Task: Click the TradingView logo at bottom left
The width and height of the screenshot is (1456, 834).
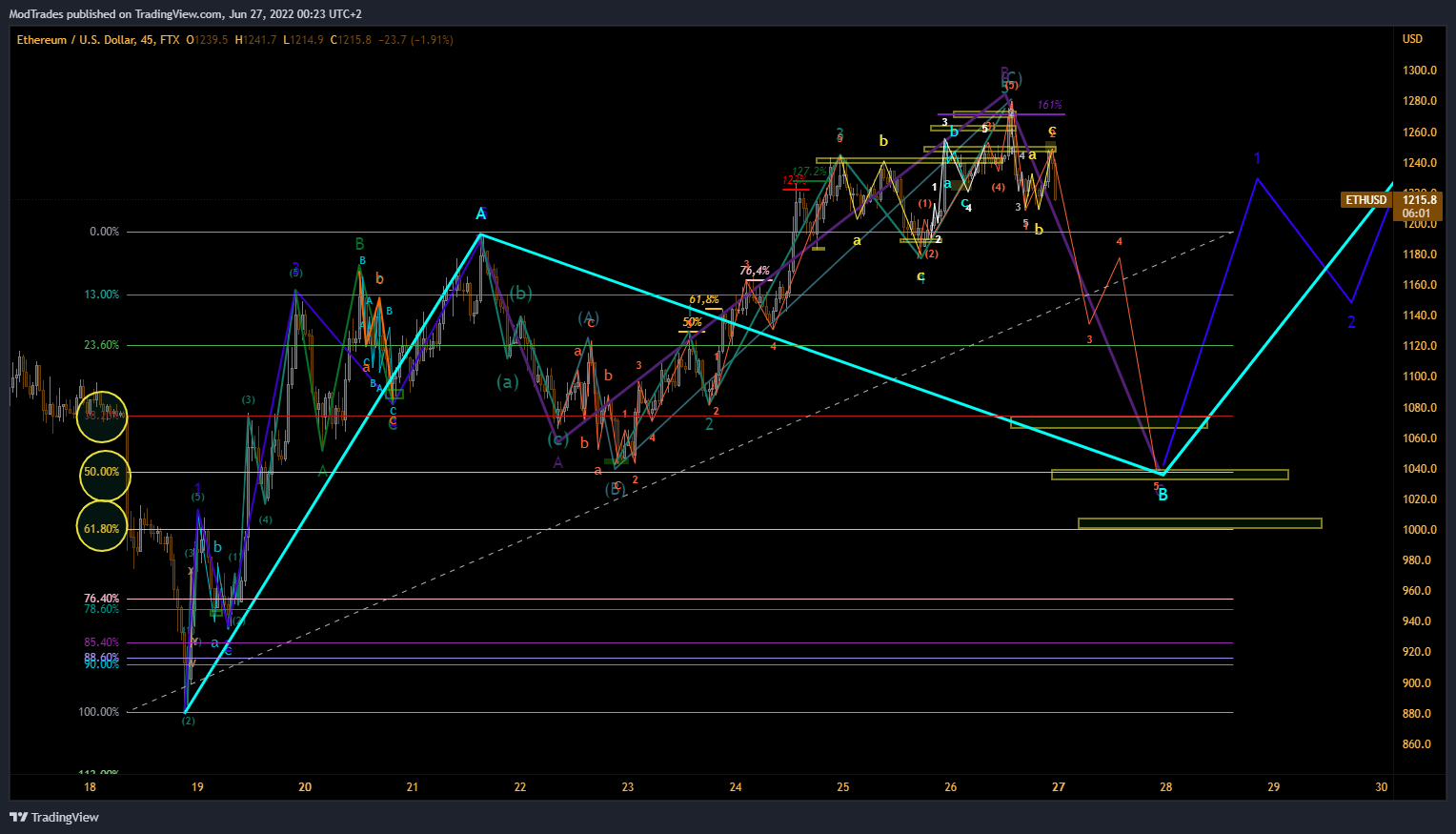Action: (54, 817)
